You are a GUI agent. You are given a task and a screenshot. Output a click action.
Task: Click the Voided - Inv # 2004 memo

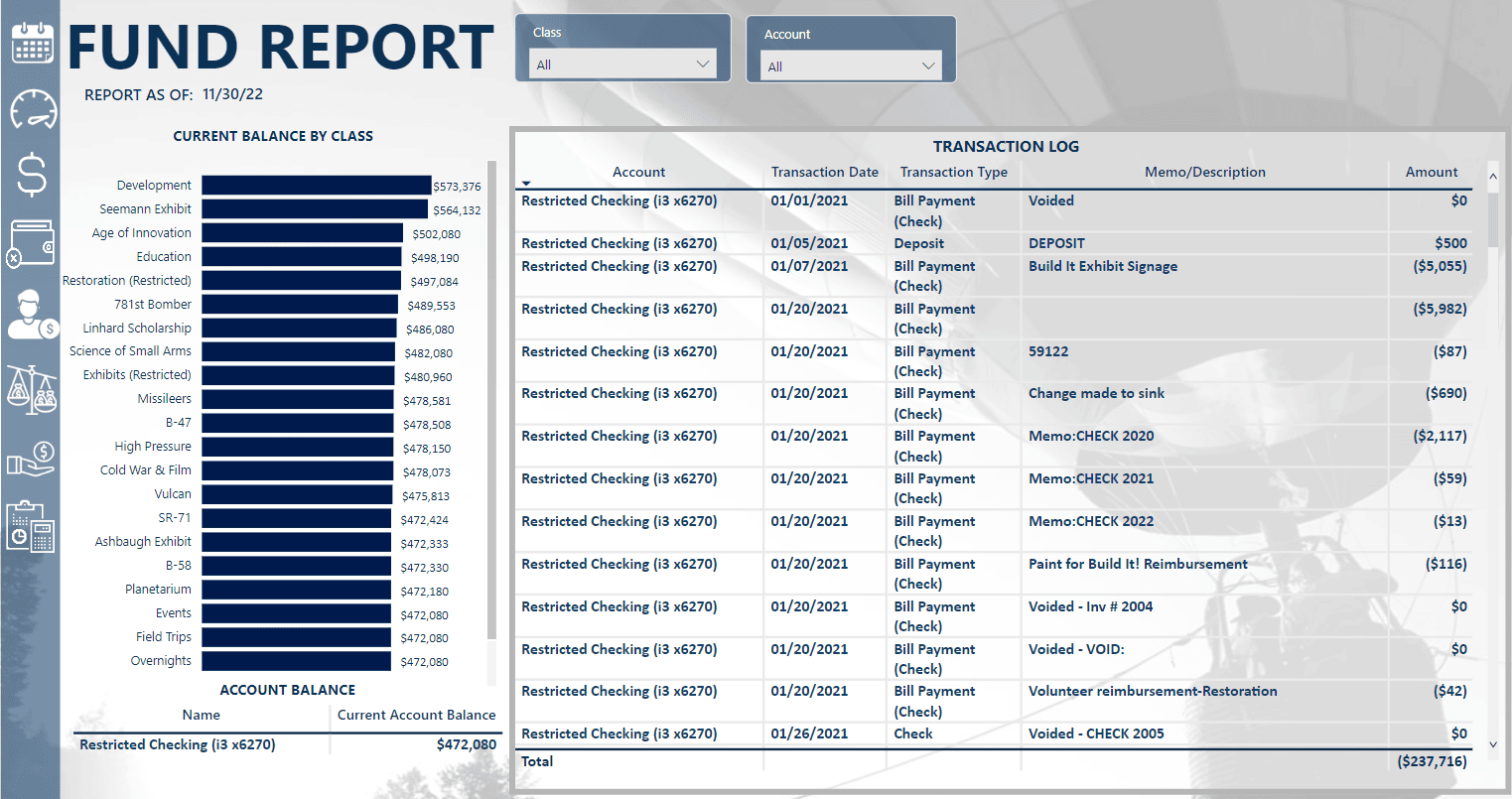pos(1090,606)
